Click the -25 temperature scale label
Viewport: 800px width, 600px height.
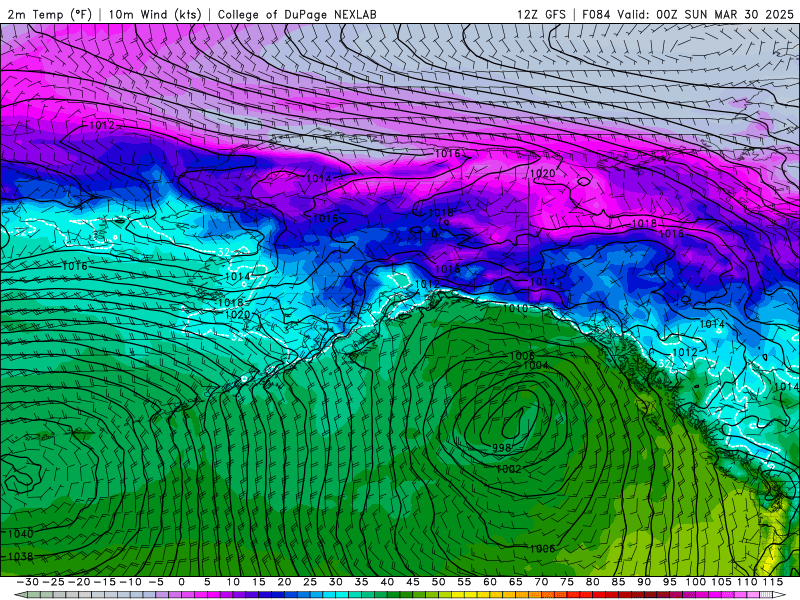point(53,582)
